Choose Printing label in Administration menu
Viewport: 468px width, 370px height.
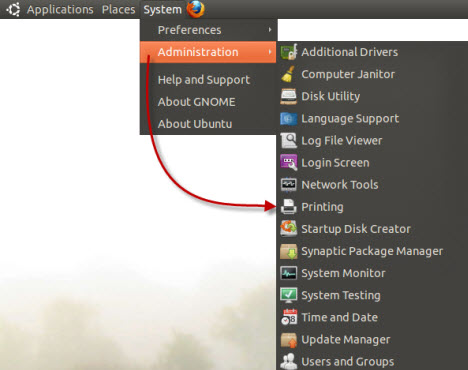click(x=322, y=207)
